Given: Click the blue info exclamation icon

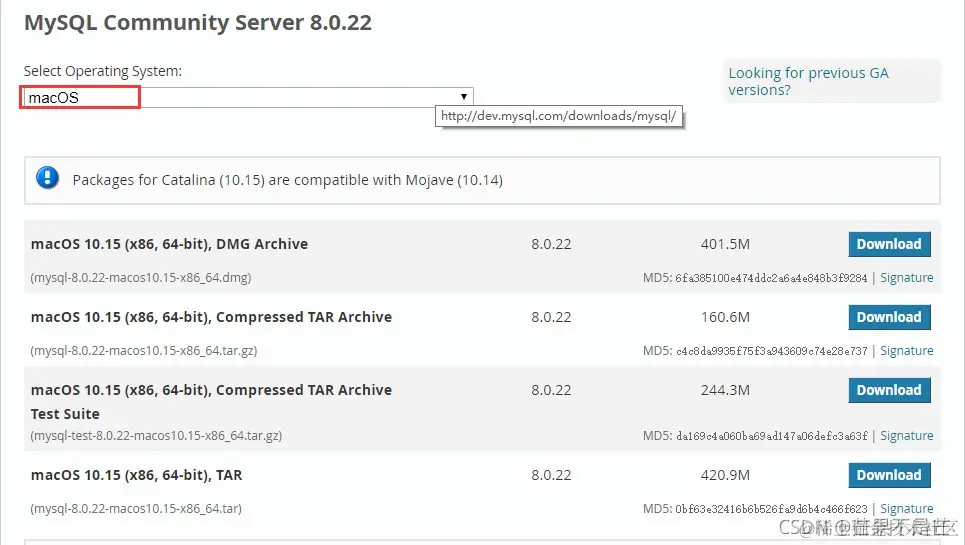Looking at the screenshot, I should (x=47, y=178).
